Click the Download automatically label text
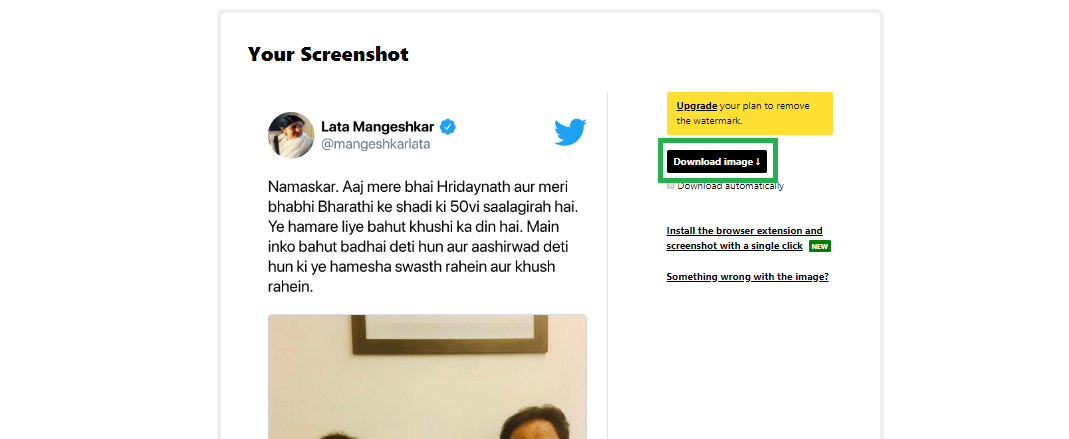1069x439 pixels. pyautogui.click(x=730, y=185)
